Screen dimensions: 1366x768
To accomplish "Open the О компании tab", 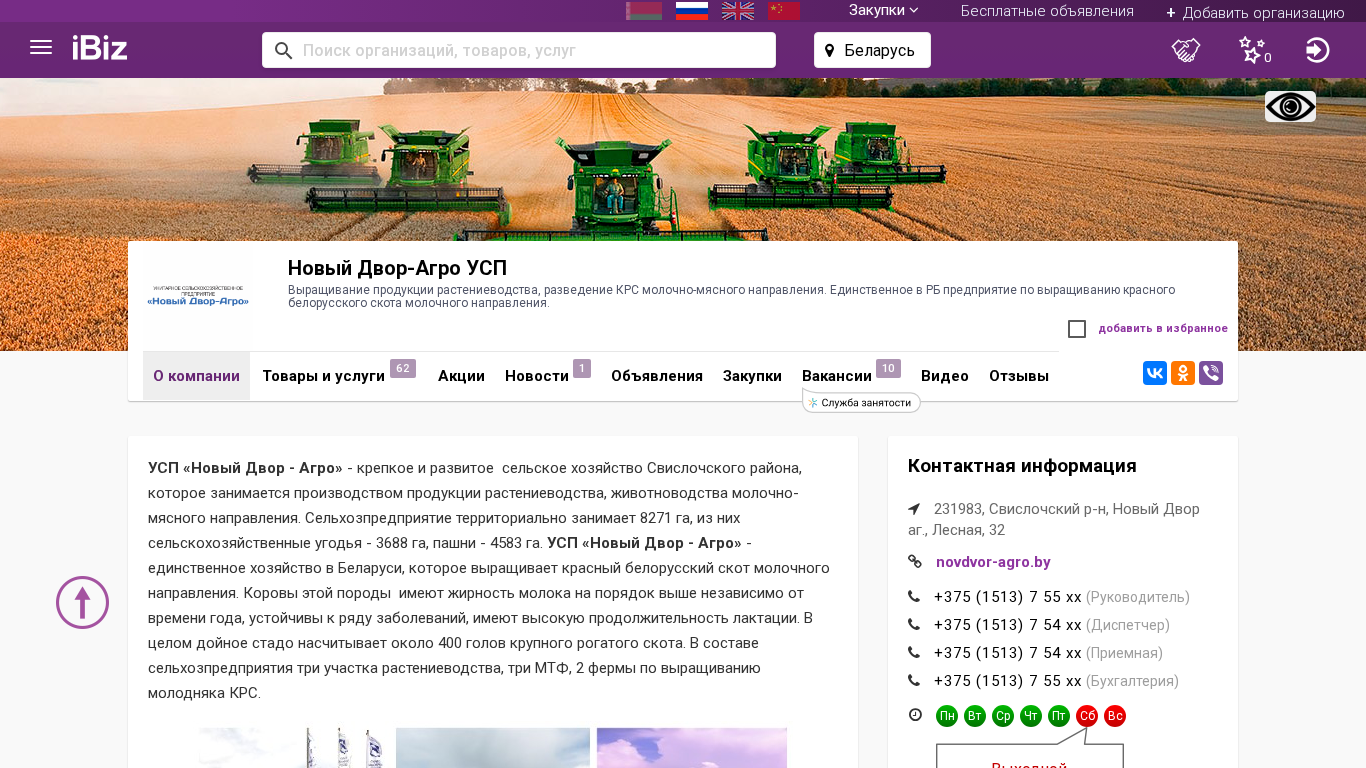I will pyautogui.click(x=196, y=376).
